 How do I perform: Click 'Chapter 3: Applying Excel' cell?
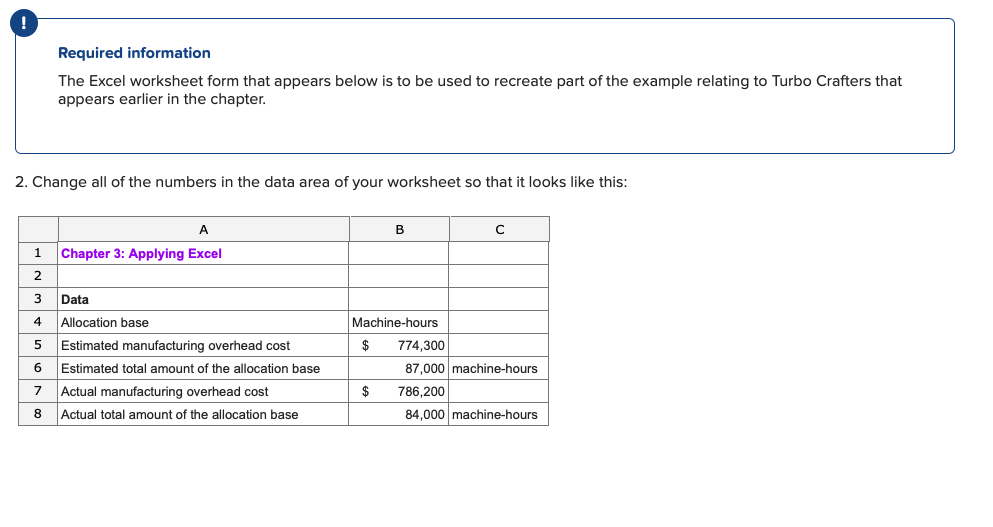pyautogui.click(x=203, y=253)
